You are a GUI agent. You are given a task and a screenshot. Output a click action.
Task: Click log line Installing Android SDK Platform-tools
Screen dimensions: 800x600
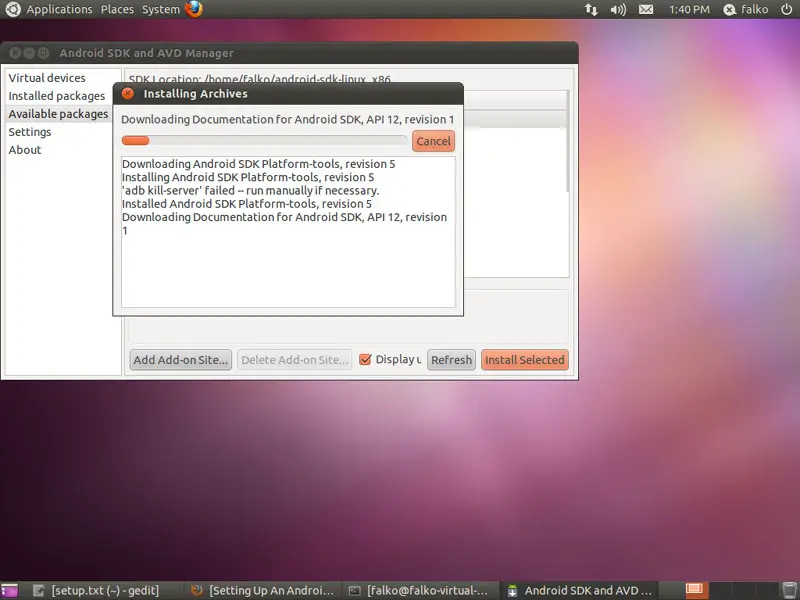pyautogui.click(x=248, y=177)
